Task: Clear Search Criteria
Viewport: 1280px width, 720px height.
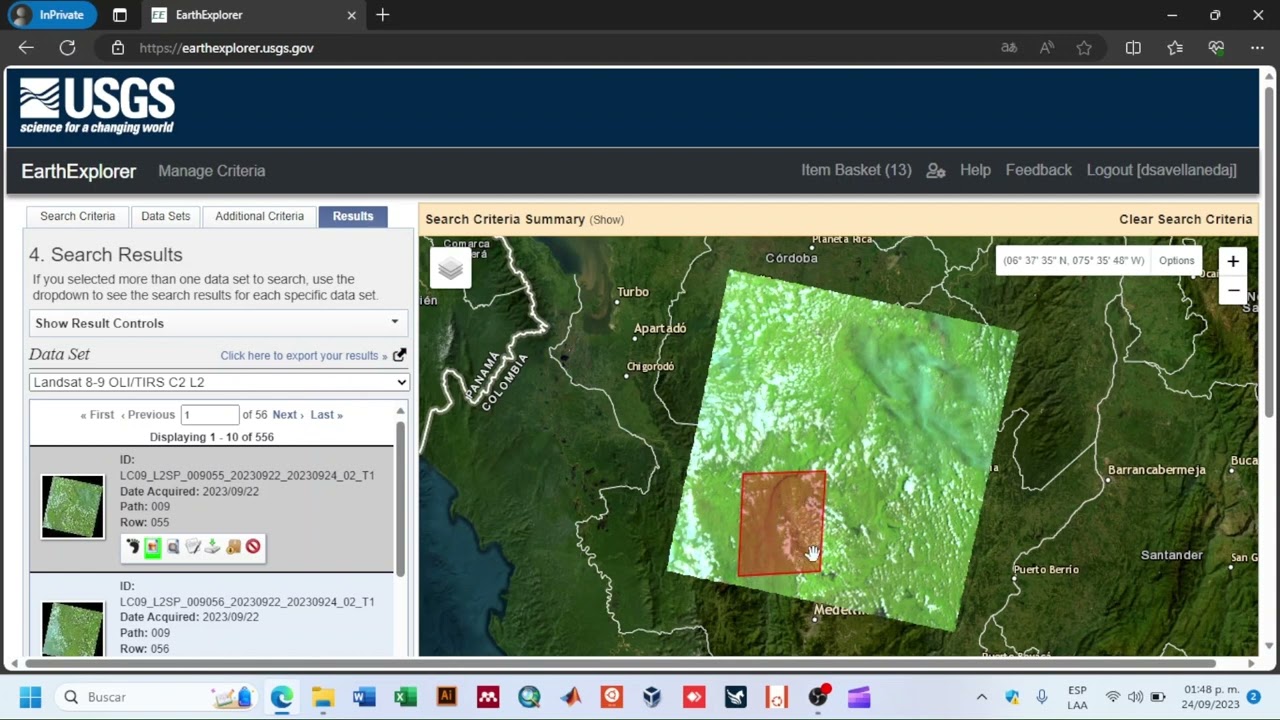Action: [1185, 219]
